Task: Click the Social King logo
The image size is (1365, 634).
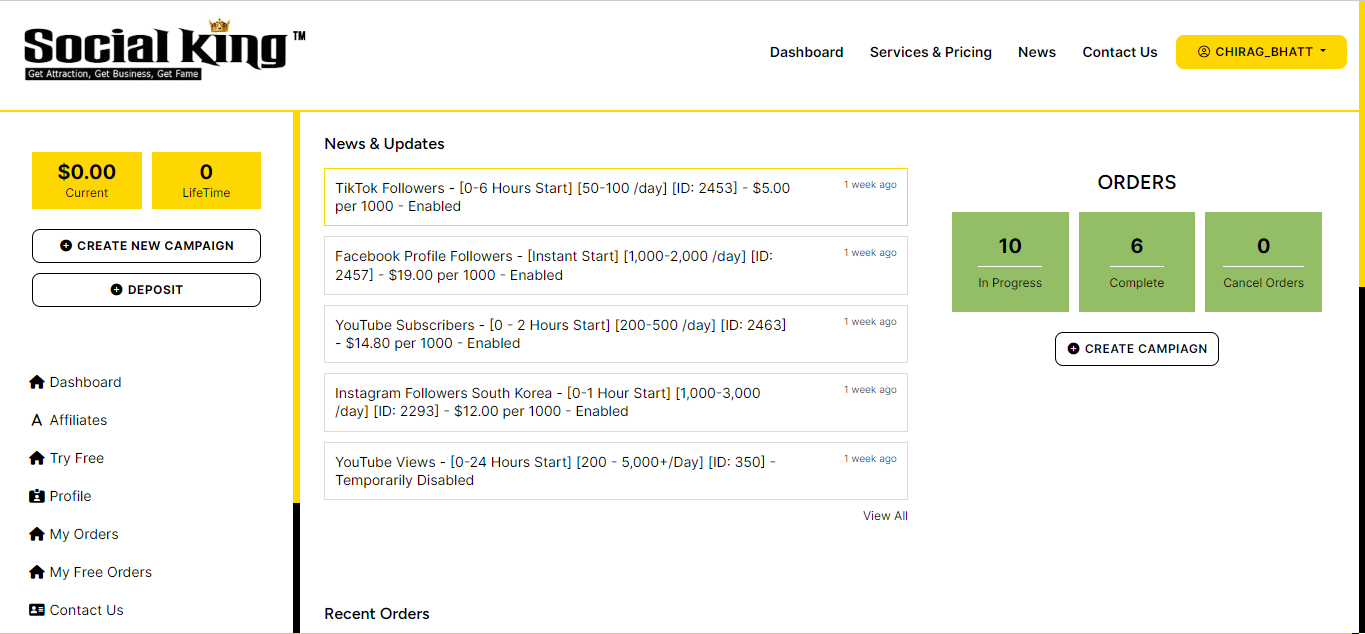Action: point(164,49)
